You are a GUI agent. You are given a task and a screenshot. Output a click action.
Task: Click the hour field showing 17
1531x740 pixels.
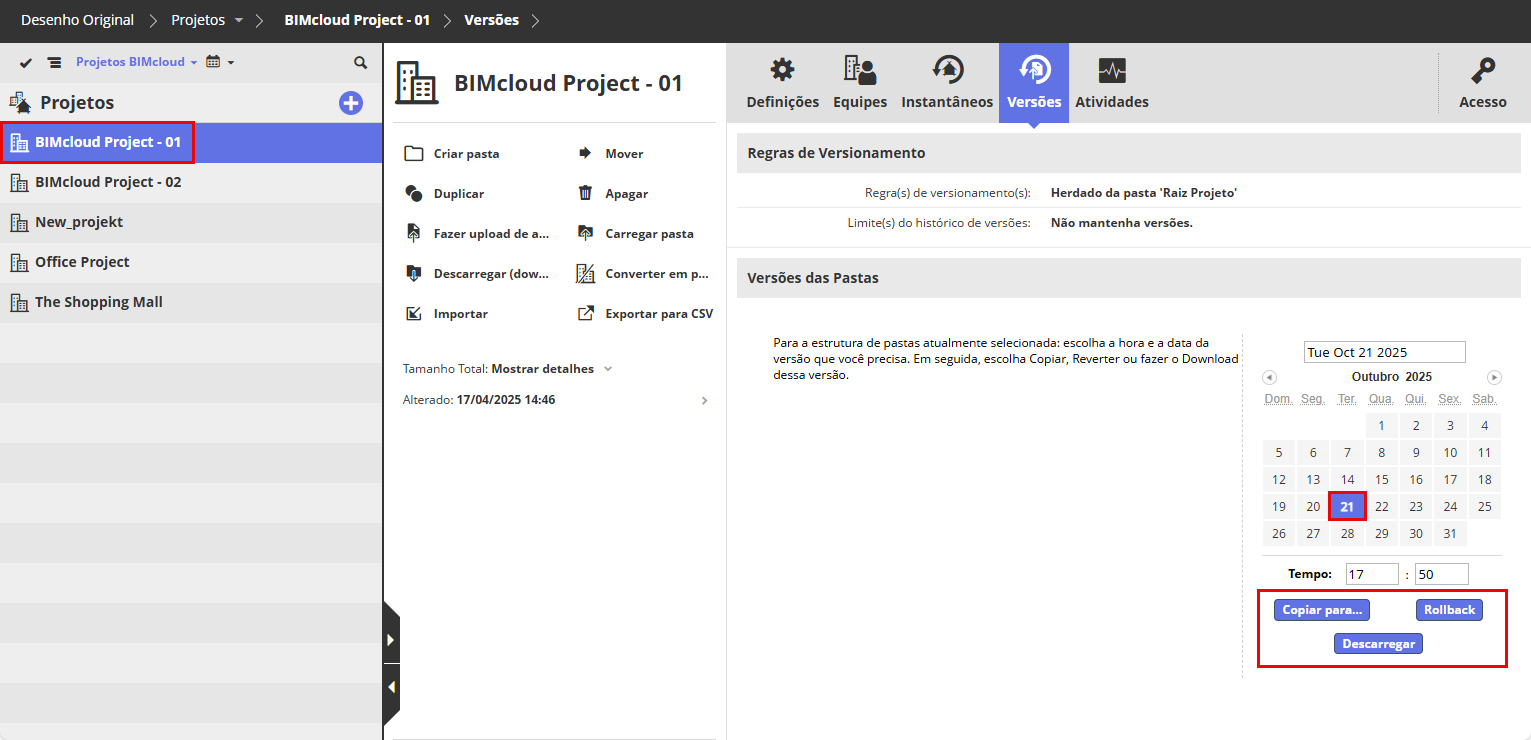coord(1372,574)
